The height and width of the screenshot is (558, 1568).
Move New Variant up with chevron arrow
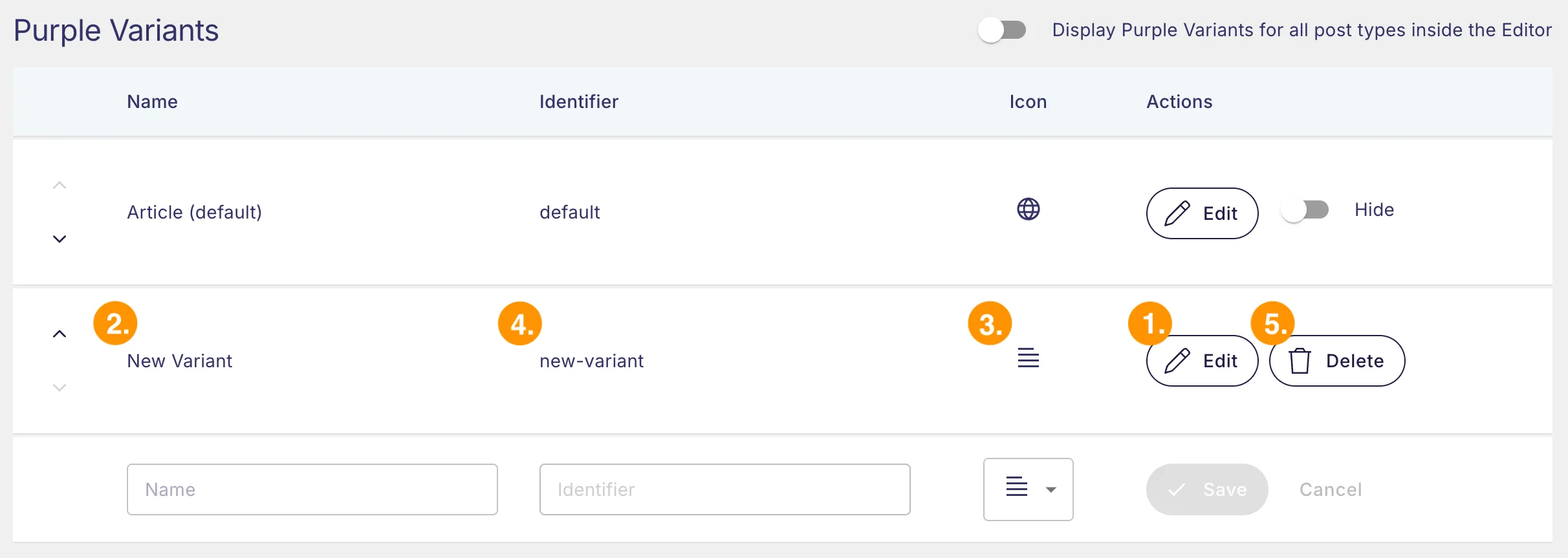(x=60, y=334)
